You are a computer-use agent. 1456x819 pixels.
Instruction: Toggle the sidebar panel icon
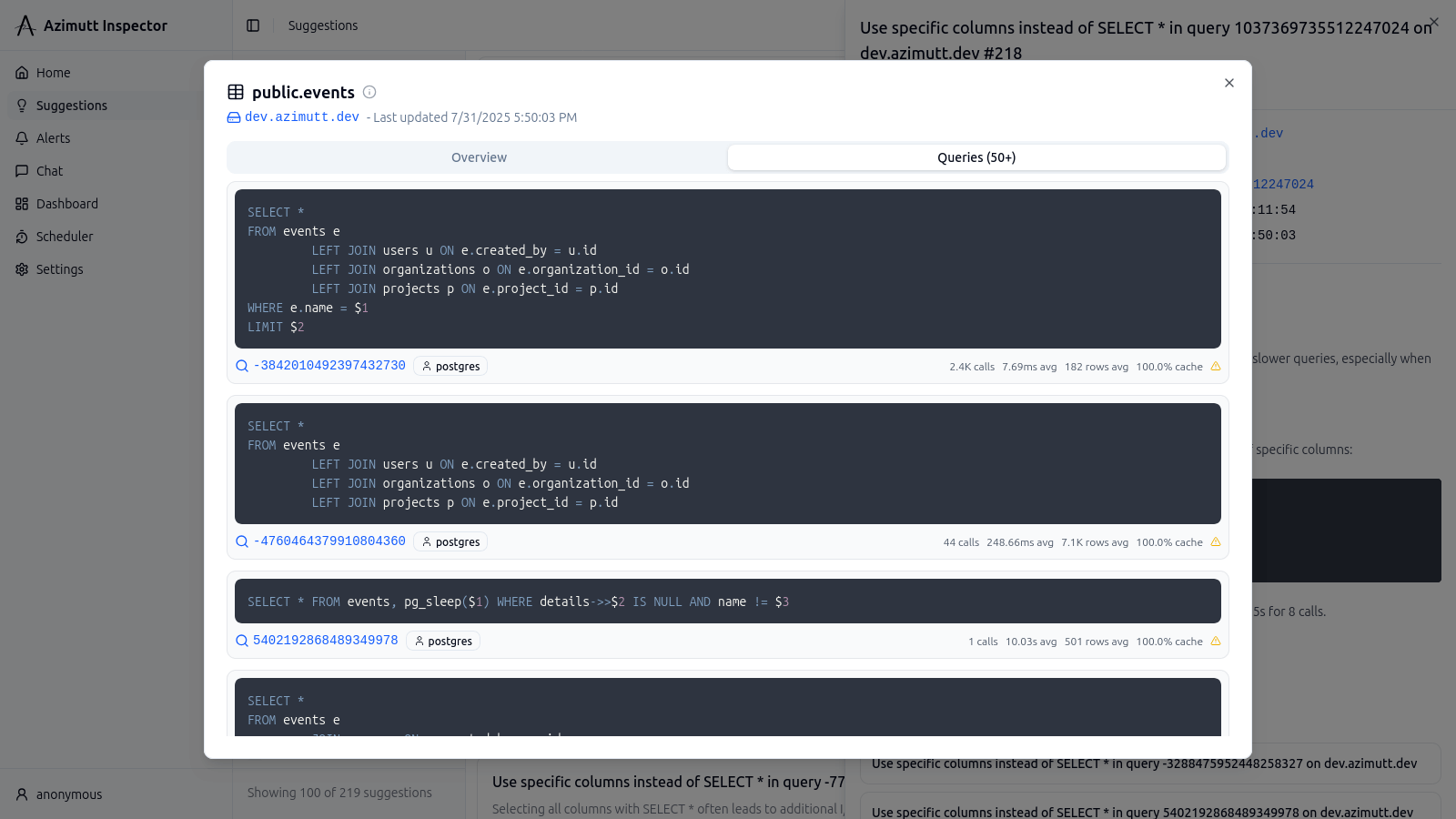[253, 25]
